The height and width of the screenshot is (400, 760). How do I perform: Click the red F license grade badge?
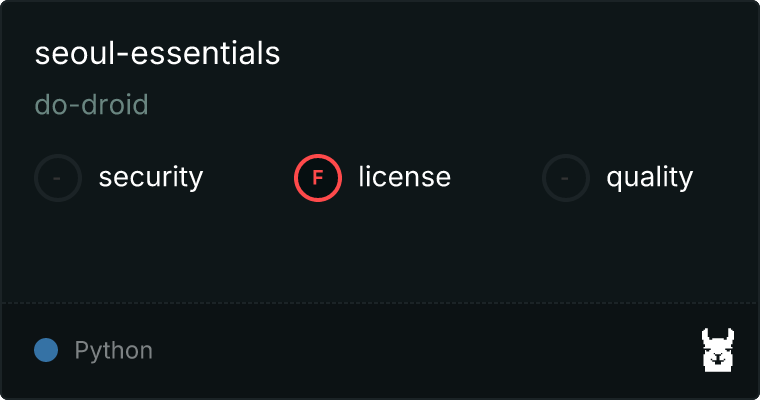tap(318, 178)
